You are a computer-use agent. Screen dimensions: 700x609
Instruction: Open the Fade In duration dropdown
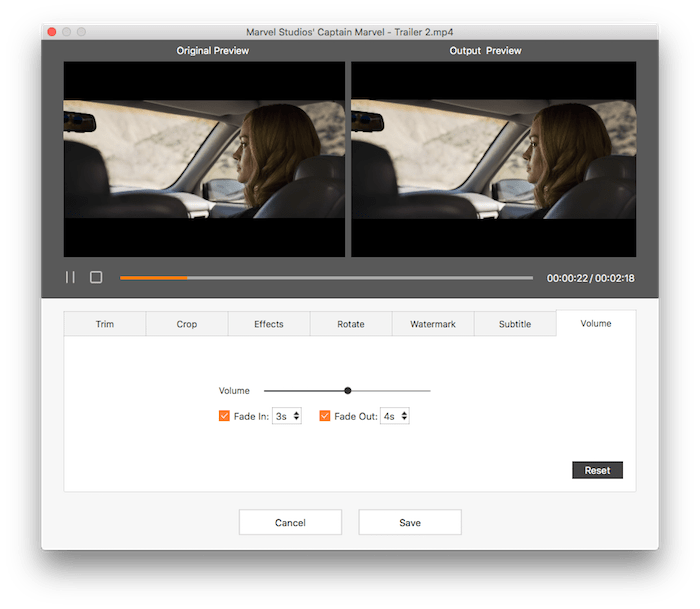(287, 416)
